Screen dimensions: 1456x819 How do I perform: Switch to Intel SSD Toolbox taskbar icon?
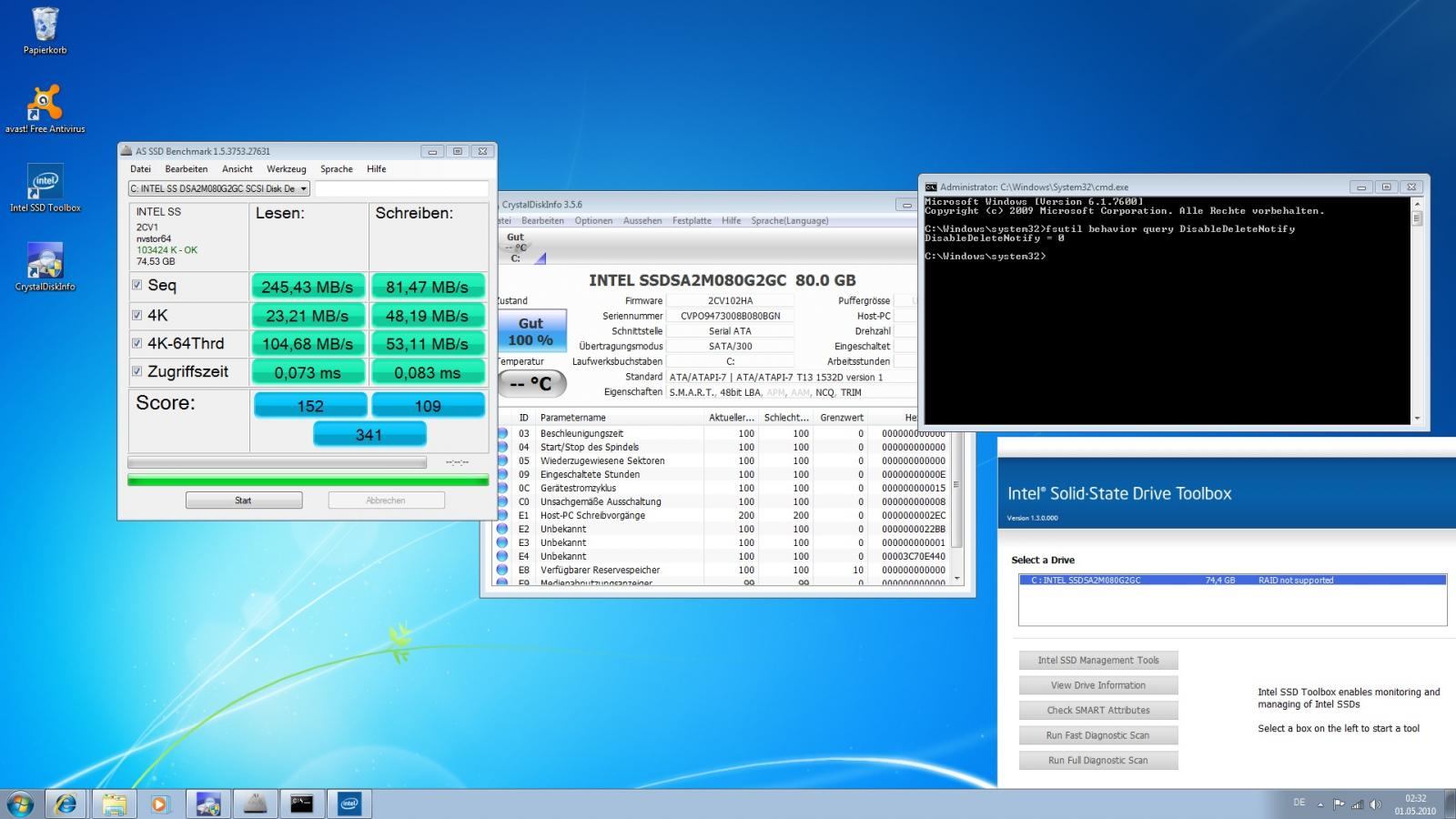(349, 804)
